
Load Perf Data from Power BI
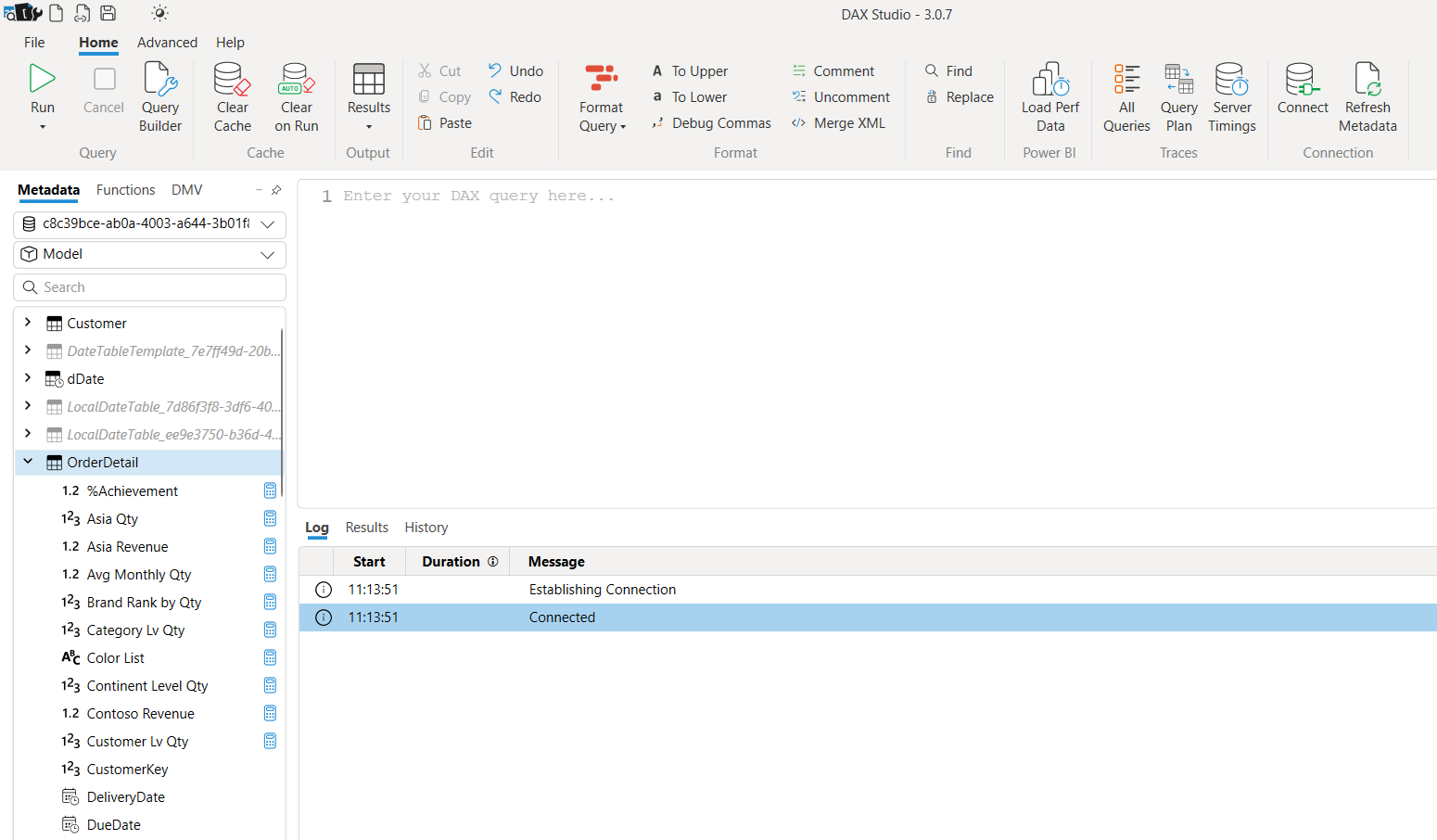tap(1049, 95)
